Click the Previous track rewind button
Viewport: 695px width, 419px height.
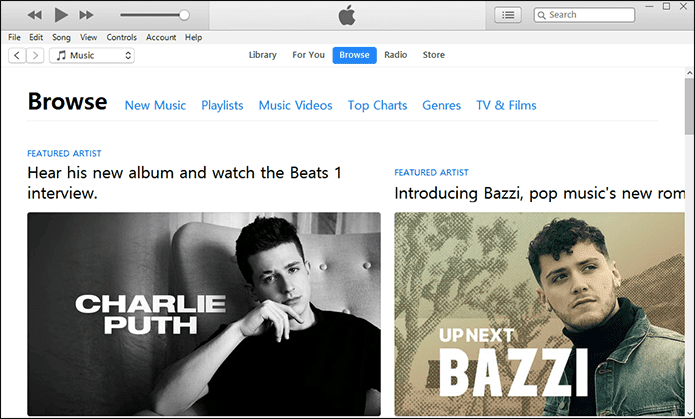35,15
